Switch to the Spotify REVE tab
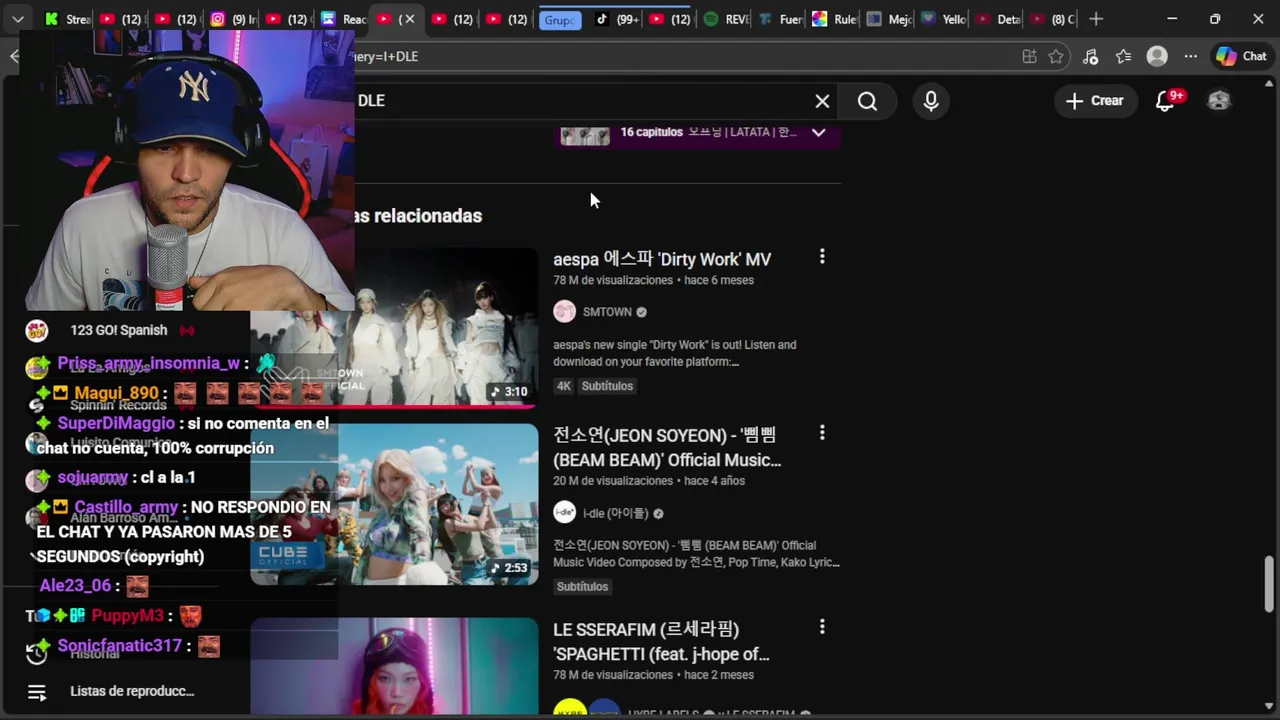This screenshot has height=720, width=1280. pyautogui.click(x=726, y=19)
